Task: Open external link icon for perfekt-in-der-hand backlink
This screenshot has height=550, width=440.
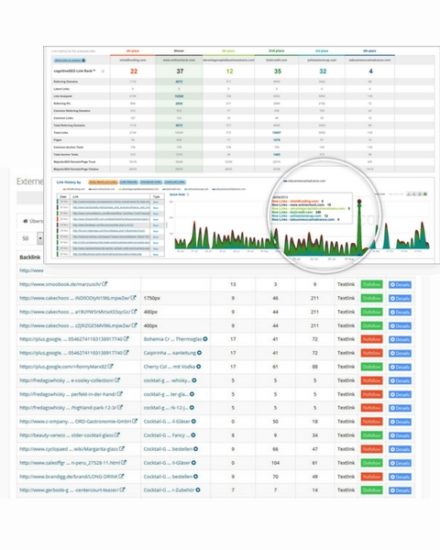Action: pyautogui.click(x=120, y=394)
